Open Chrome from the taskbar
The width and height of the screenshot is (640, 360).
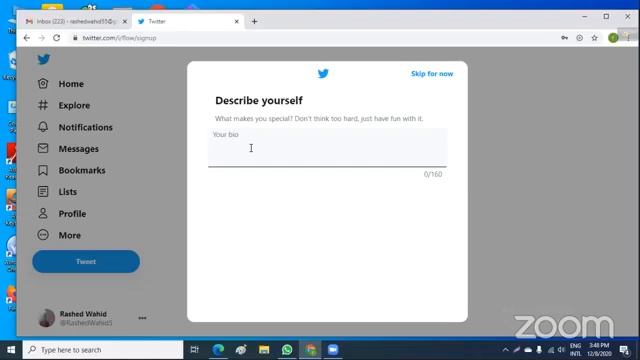click(x=310, y=350)
